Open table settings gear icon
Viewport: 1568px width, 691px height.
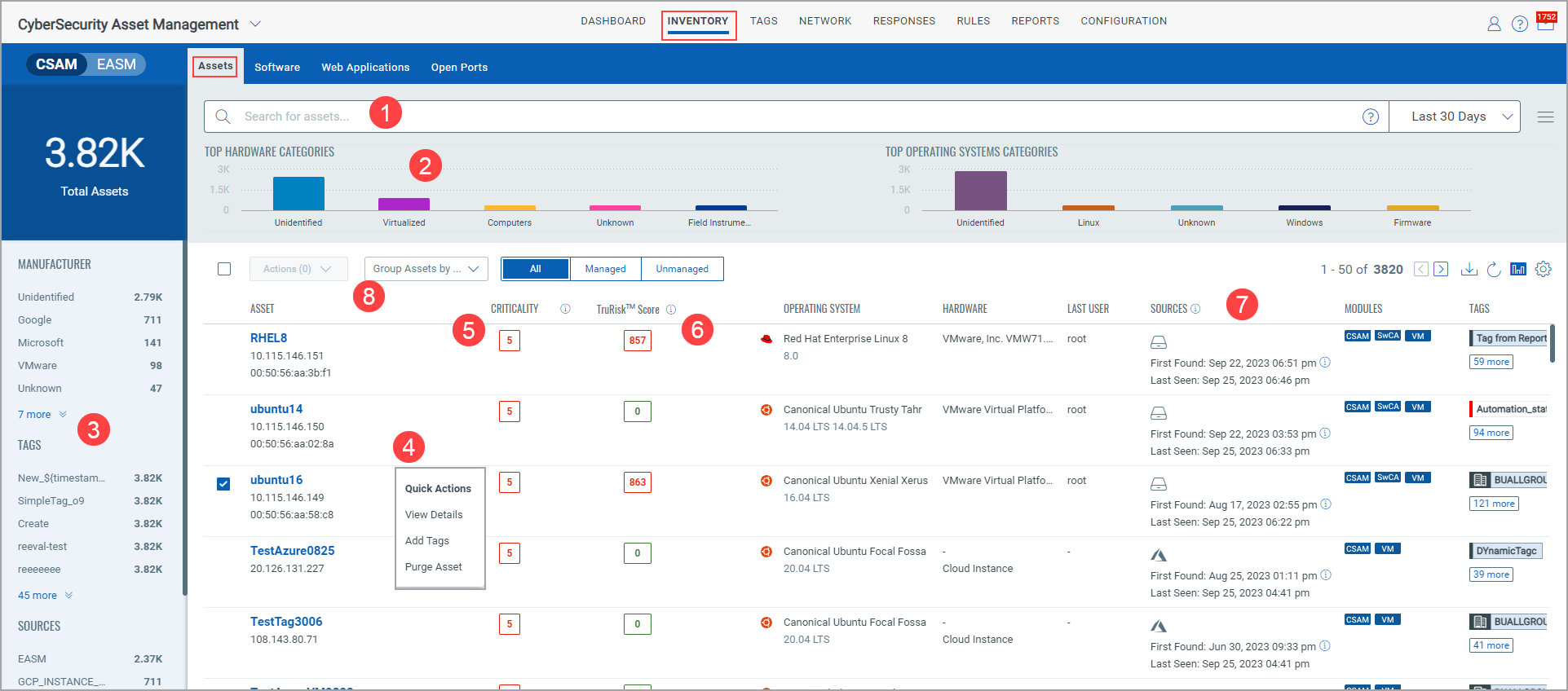1544,269
